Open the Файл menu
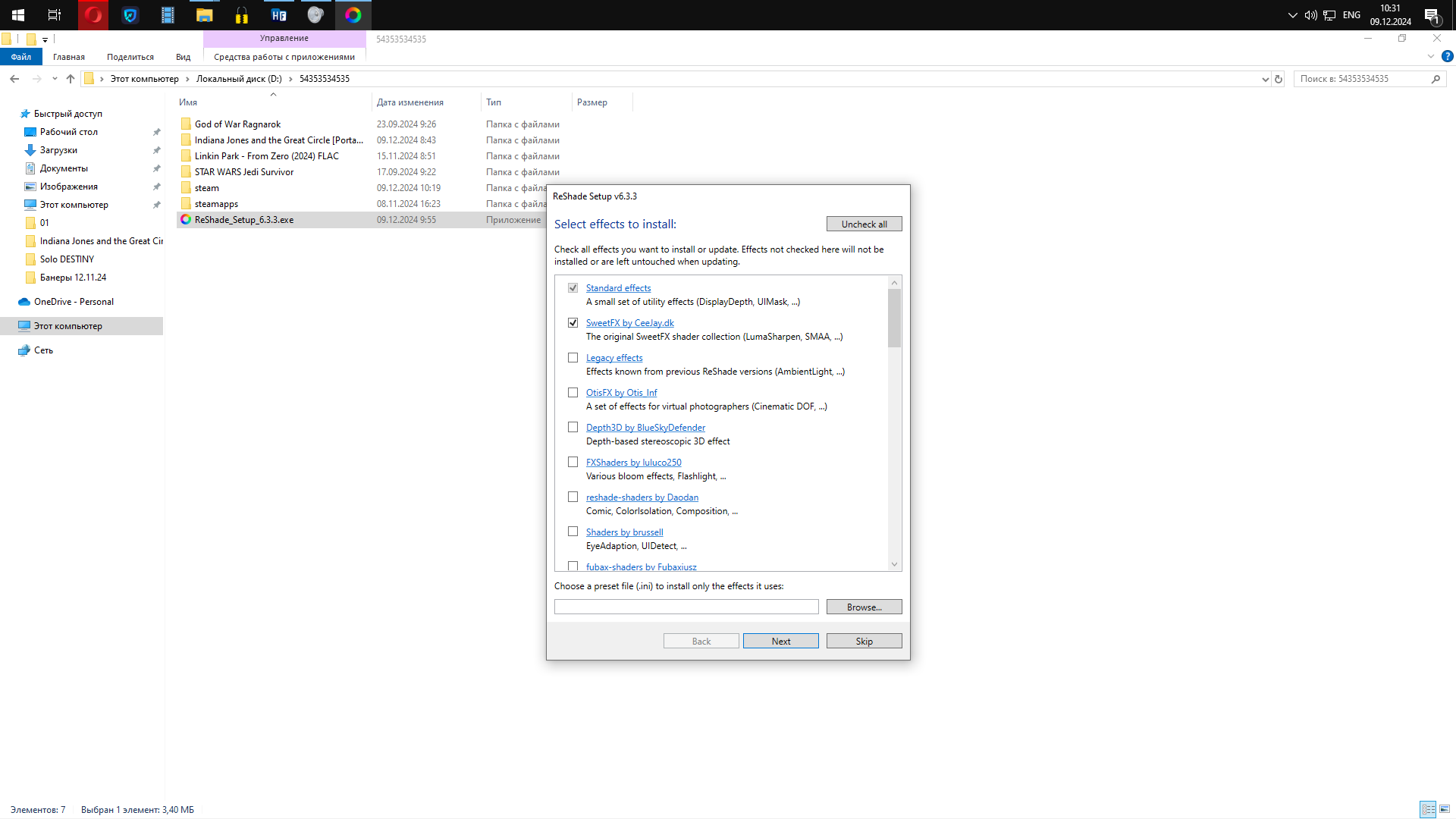 21,57
